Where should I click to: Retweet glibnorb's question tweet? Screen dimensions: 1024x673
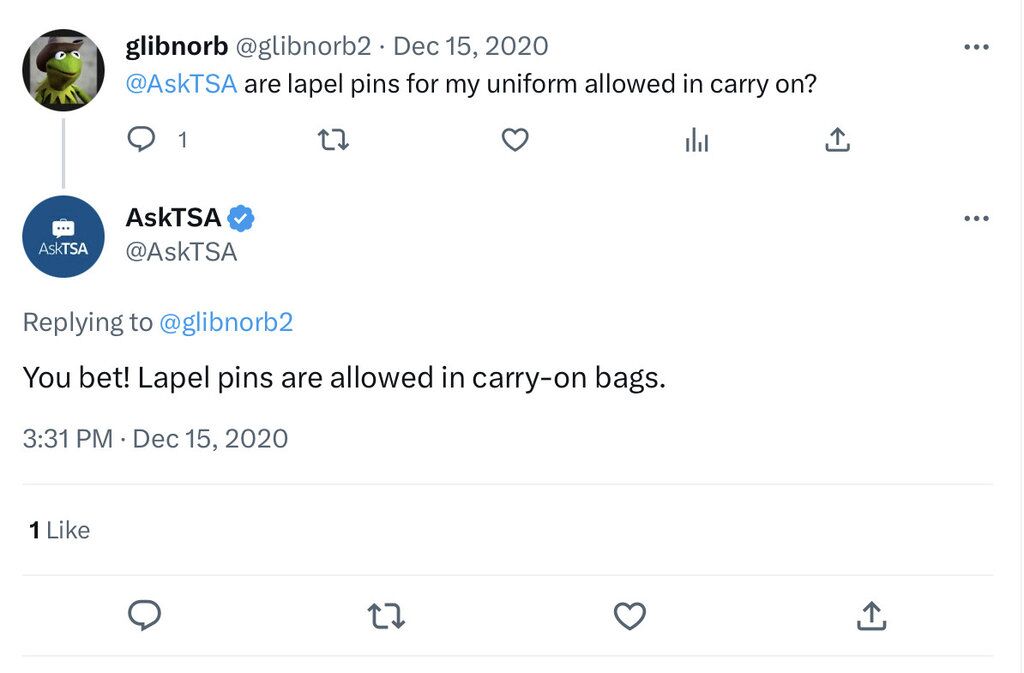332,140
